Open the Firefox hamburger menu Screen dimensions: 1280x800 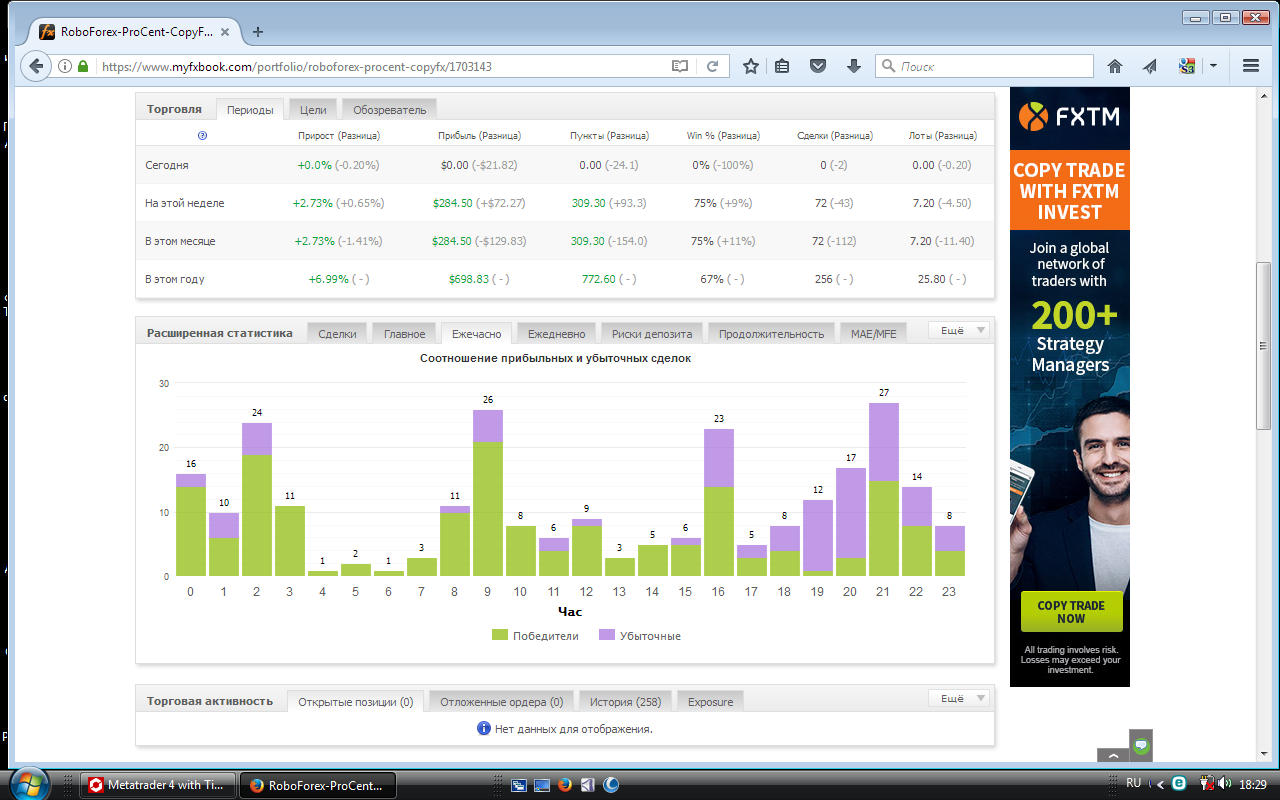click(x=1250, y=66)
